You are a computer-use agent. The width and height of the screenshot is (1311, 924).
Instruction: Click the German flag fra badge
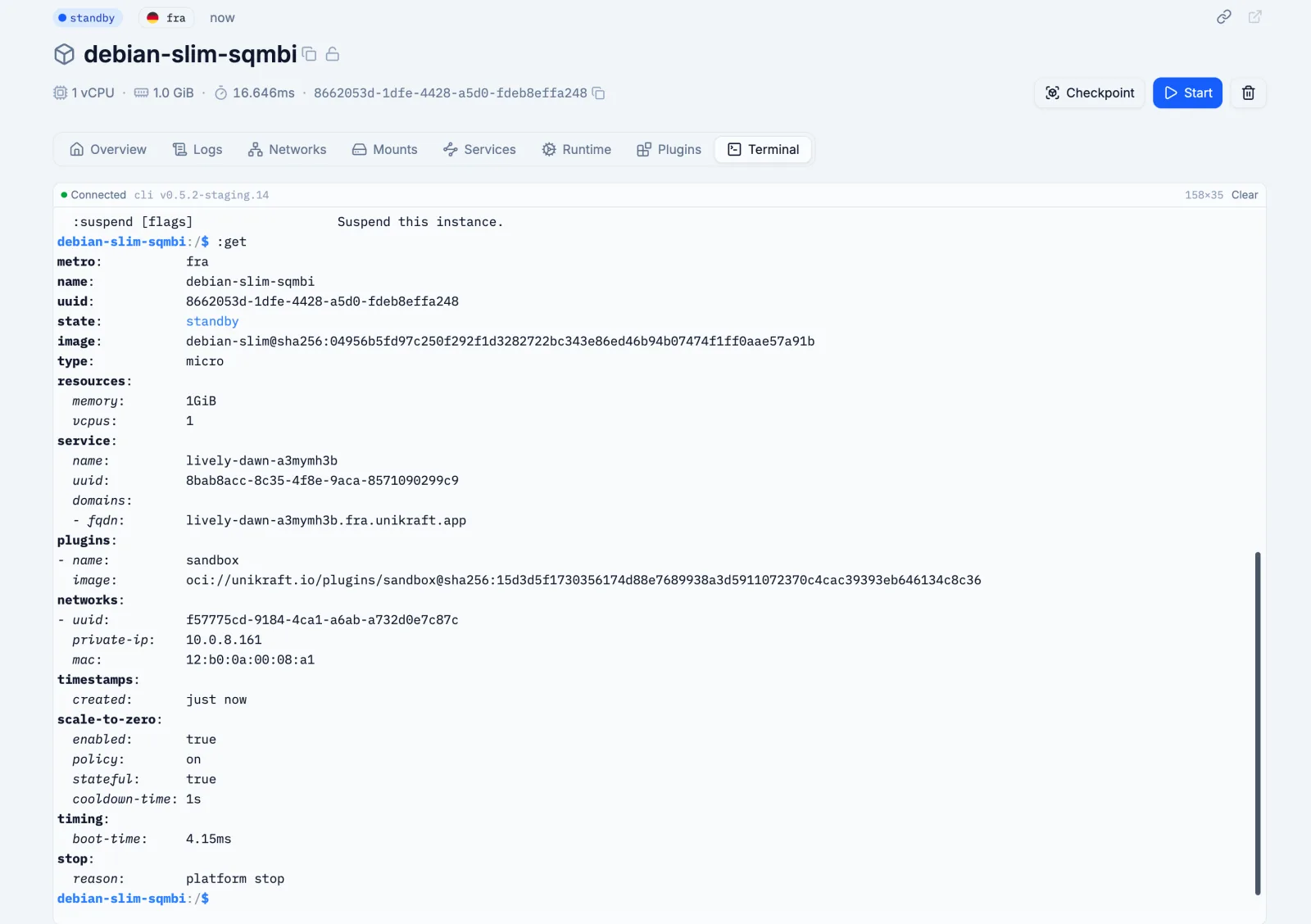[166, 18]
